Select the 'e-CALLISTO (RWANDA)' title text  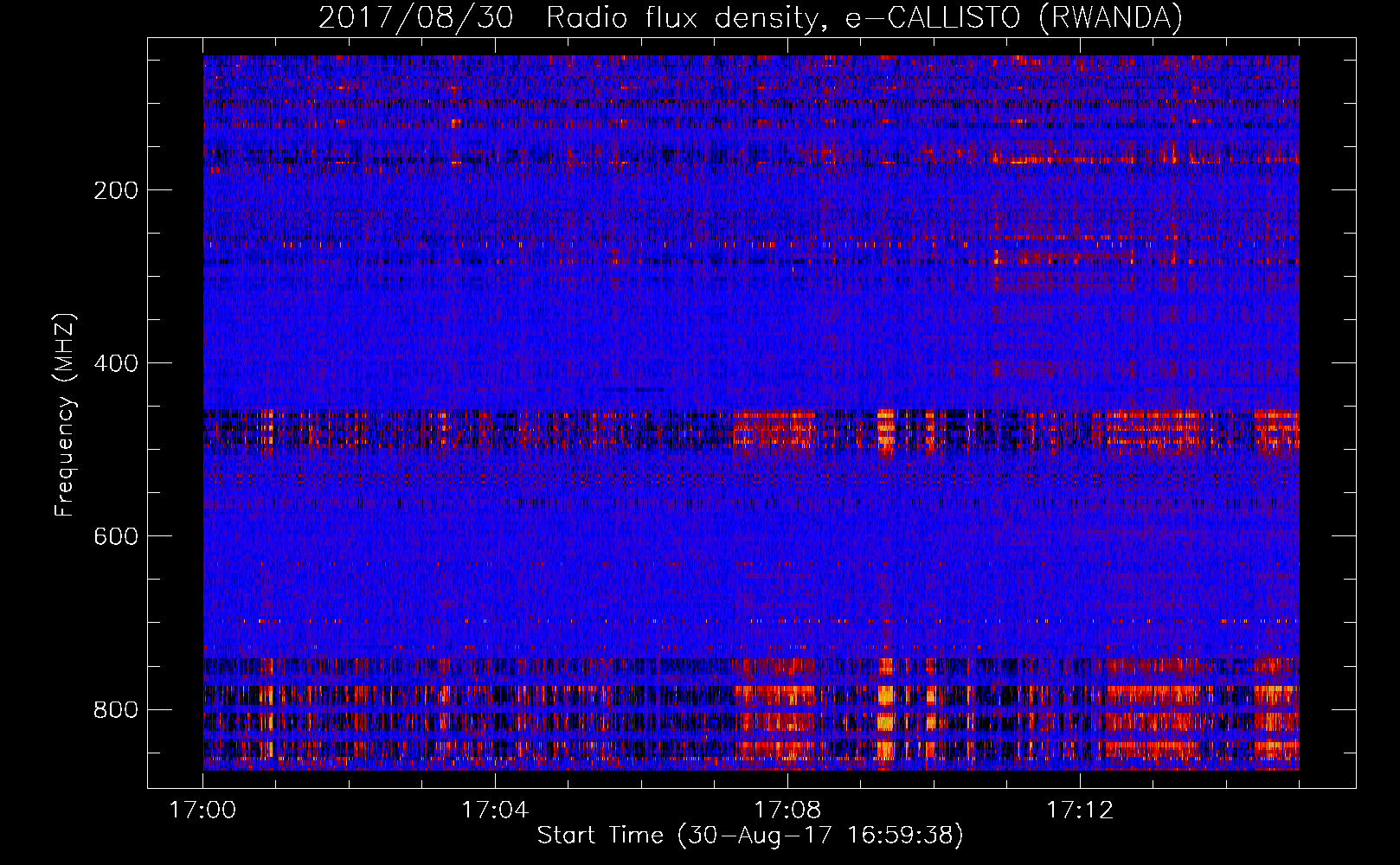coord(1014,17)
